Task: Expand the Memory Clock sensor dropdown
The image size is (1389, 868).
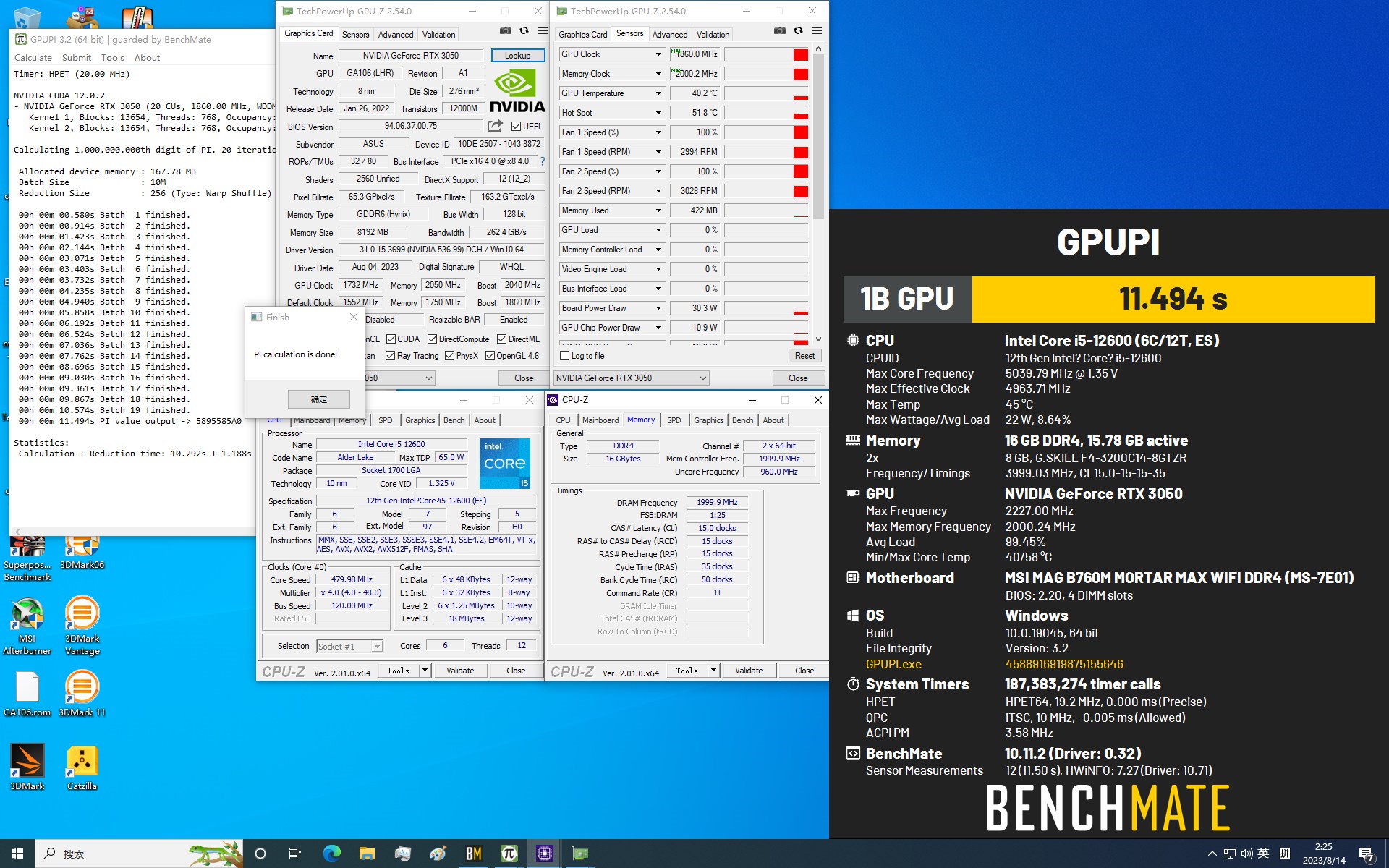Action: pyautogui.click(x=658, y=74)
